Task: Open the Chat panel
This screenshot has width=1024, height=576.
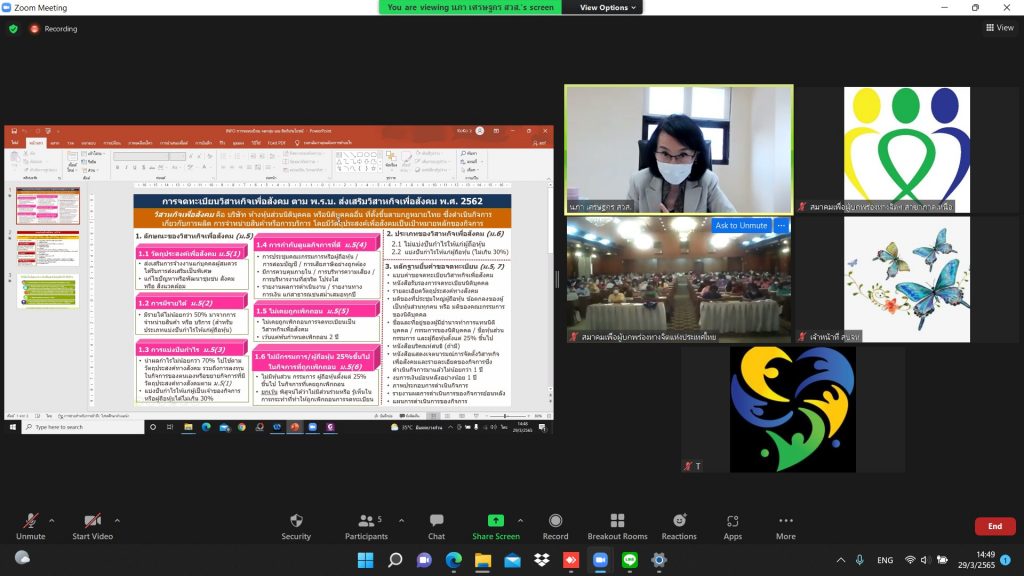Action: click(x=436, y=521)
